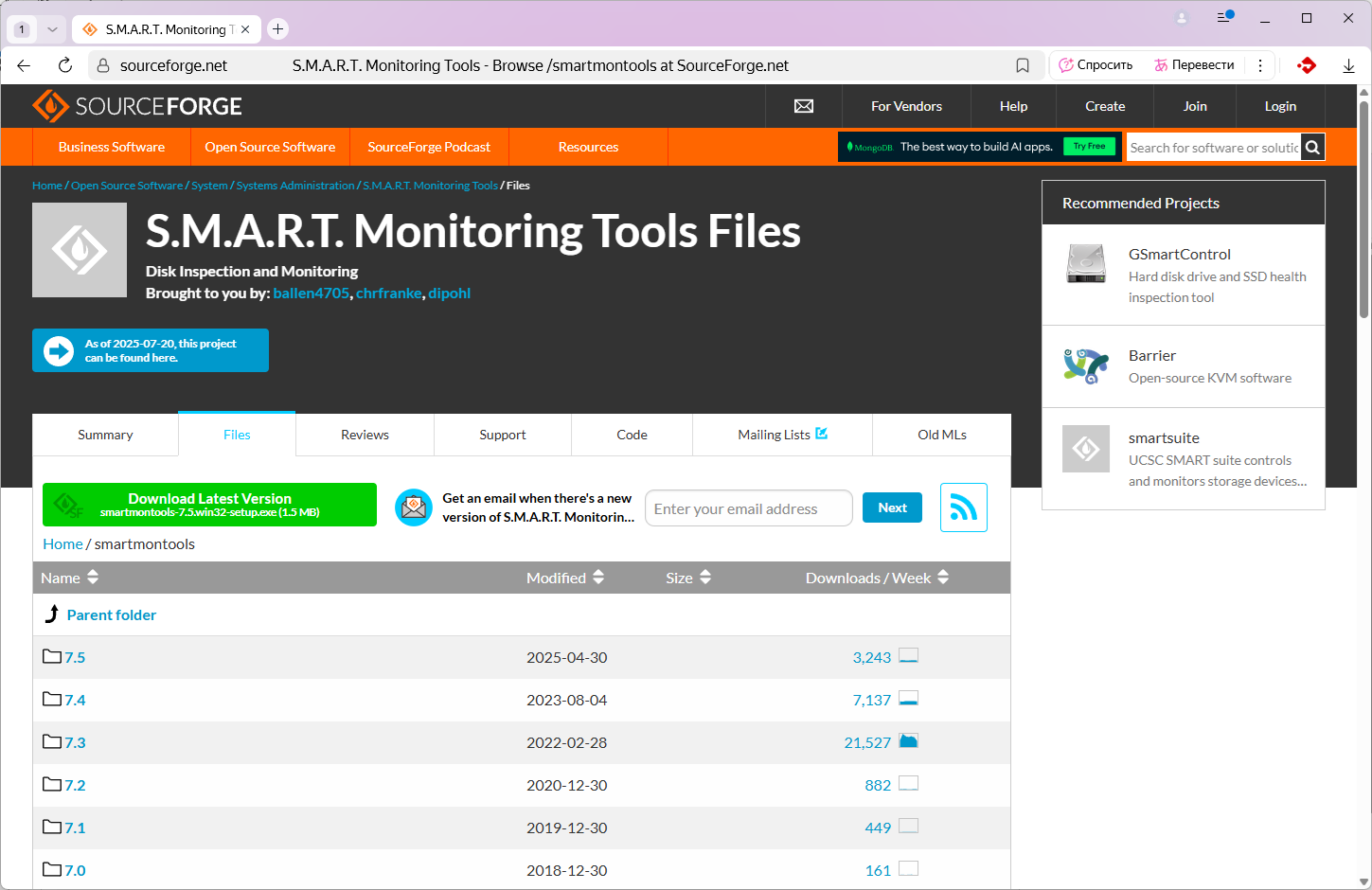1372x890 pixels.
Task: Click the Mailing Lists external link icon
Action: point(822,434)
